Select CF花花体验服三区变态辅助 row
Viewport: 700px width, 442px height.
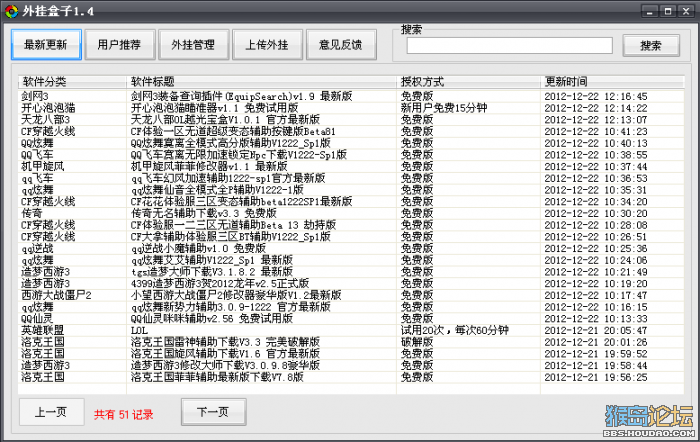click(x=351, y=201)
